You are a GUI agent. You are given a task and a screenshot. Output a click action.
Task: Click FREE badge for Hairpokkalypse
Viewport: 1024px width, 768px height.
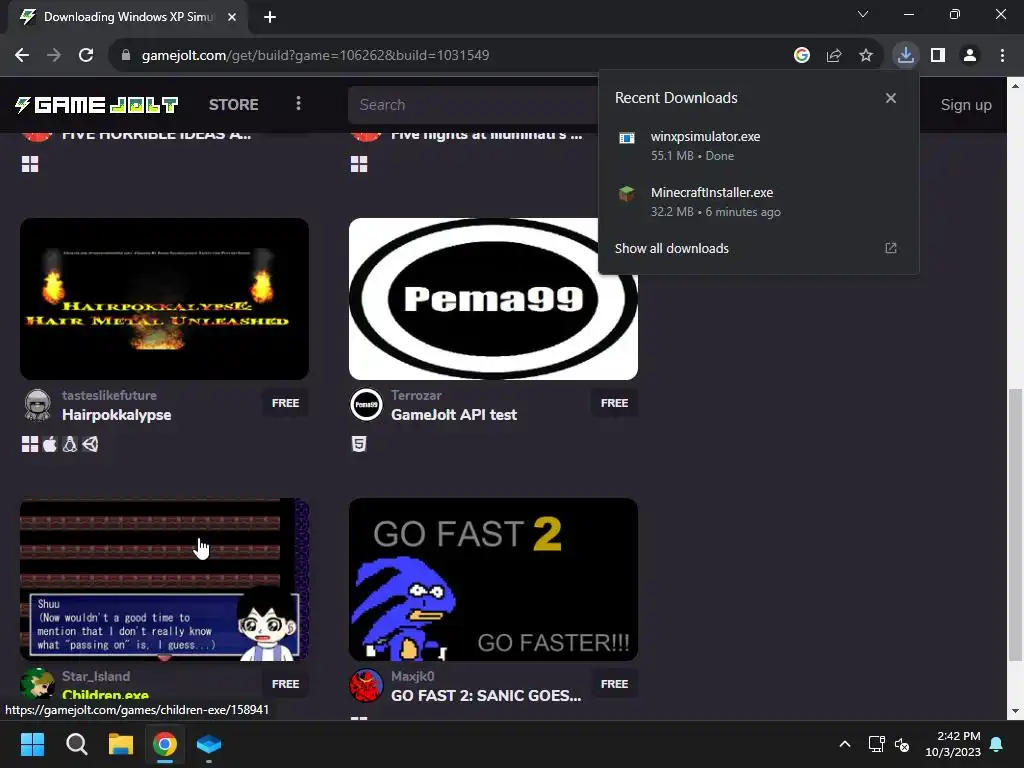point(285,403)
